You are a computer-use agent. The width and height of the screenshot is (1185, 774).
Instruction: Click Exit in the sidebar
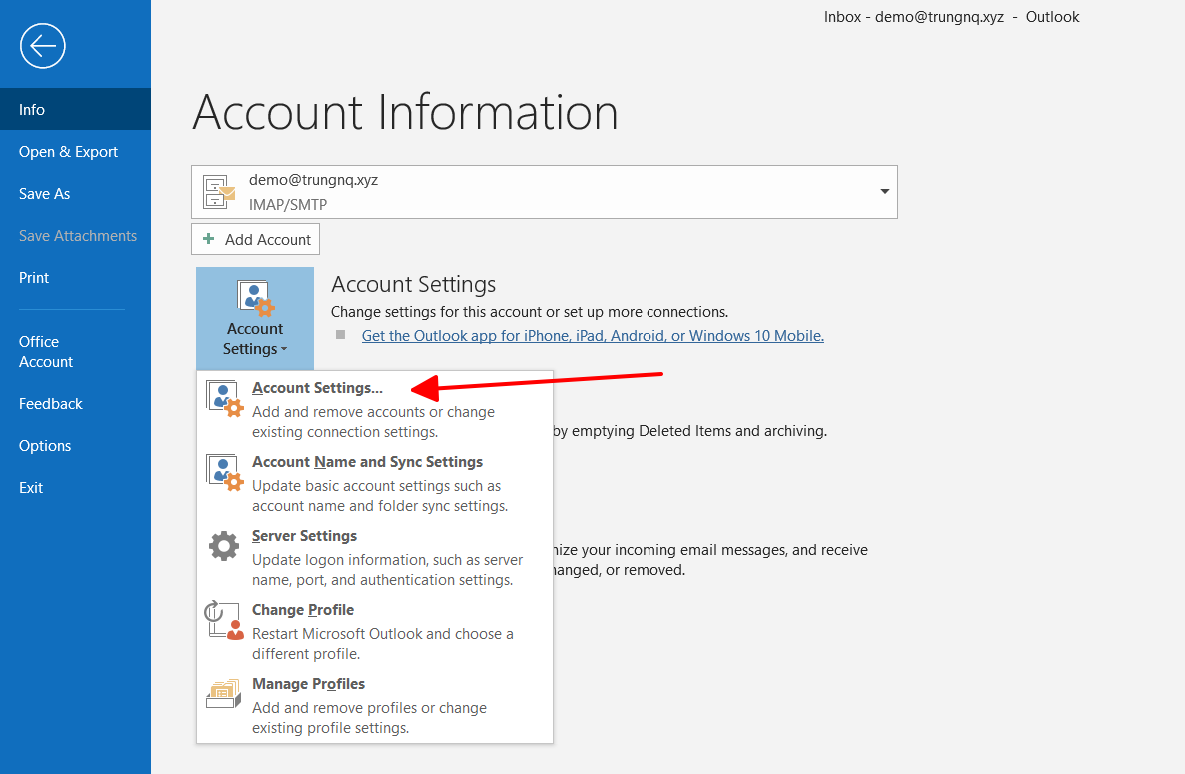(76, 488)
